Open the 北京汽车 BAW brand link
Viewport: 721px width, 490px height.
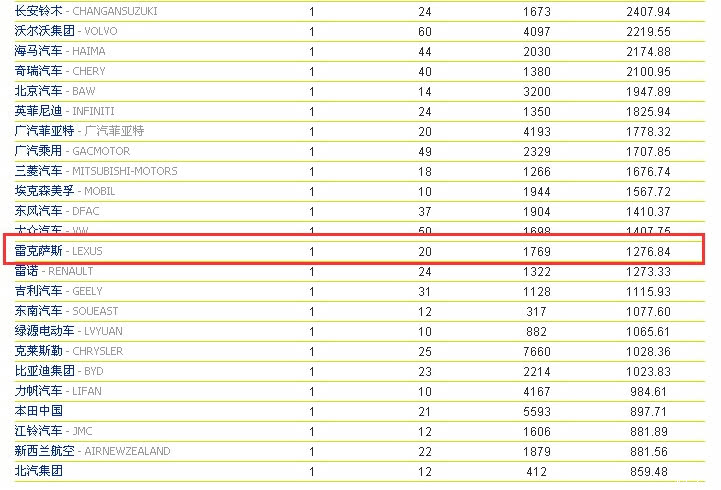(x=55, y=91)
